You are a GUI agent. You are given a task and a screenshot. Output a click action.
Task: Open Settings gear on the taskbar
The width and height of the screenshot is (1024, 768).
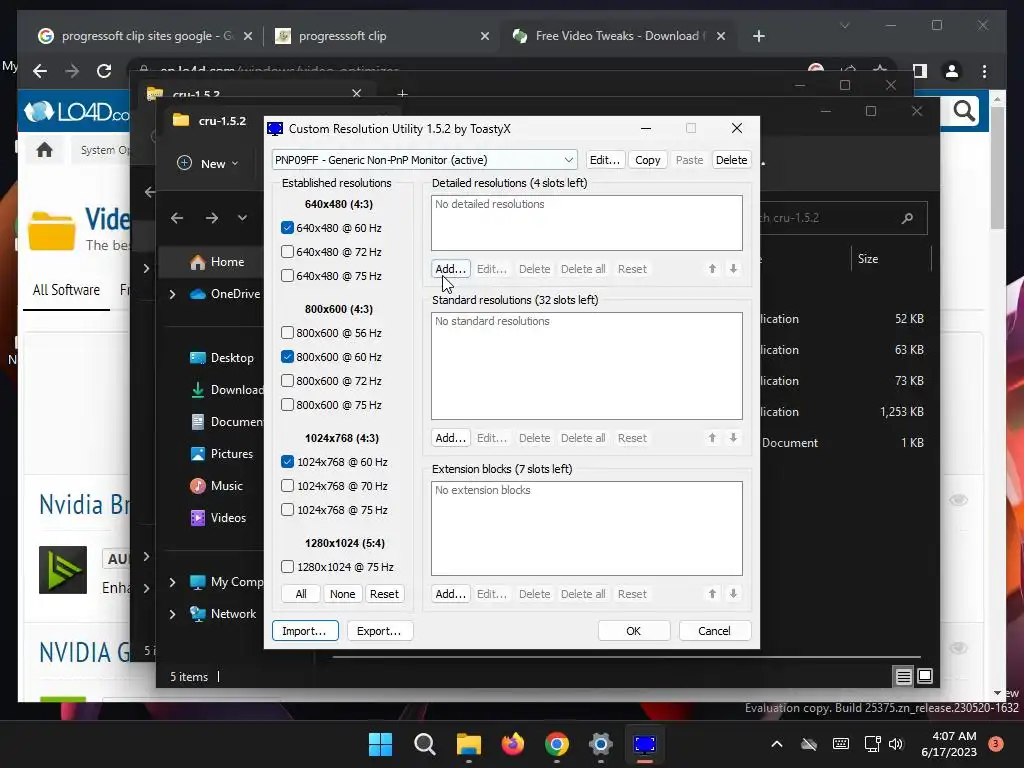600,744
